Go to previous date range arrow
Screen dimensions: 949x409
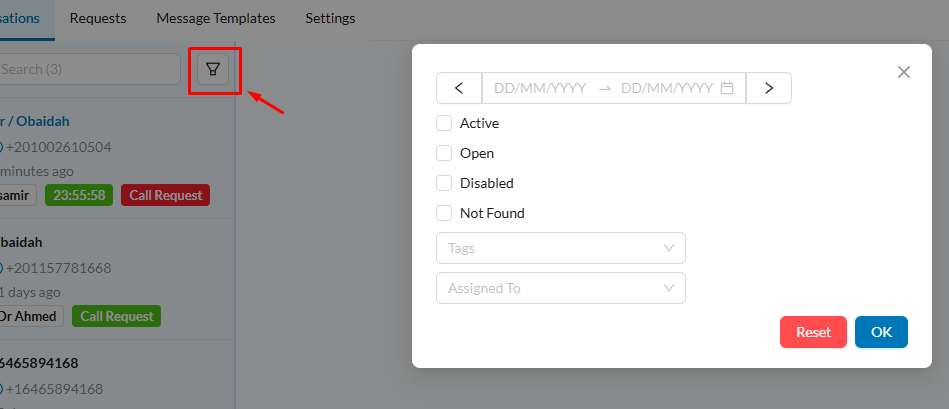pyautogui.click(x=459, y=88)
